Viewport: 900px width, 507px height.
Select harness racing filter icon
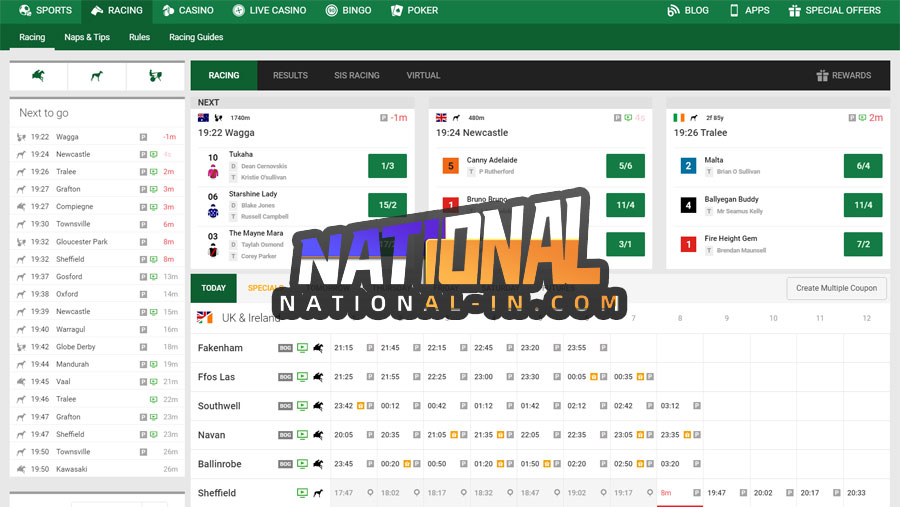coord(155,76)
